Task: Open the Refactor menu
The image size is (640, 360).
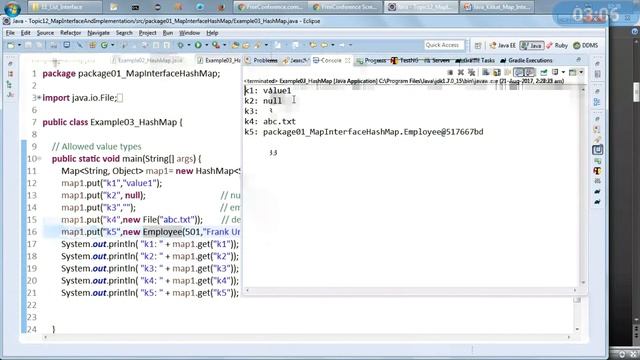Action: [x=71, y=33]
